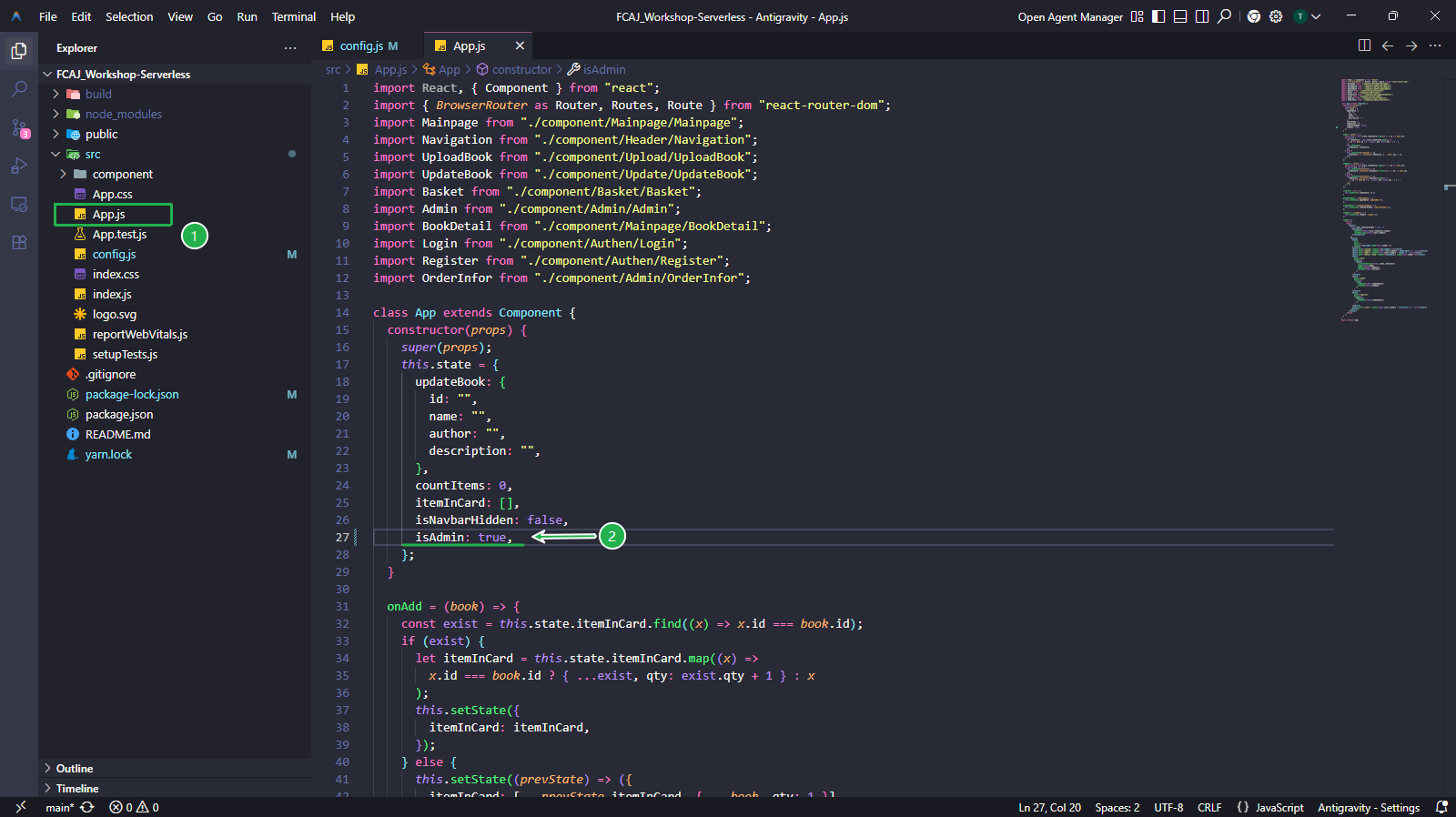Screen dimensions: 1456x817
Task: Click the green T account avatar
Action: 1300,16
